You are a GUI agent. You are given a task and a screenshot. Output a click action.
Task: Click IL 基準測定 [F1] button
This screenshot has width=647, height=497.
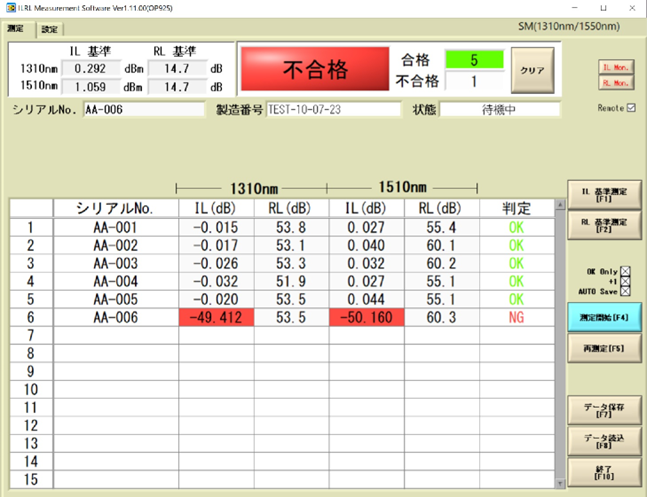604,195
